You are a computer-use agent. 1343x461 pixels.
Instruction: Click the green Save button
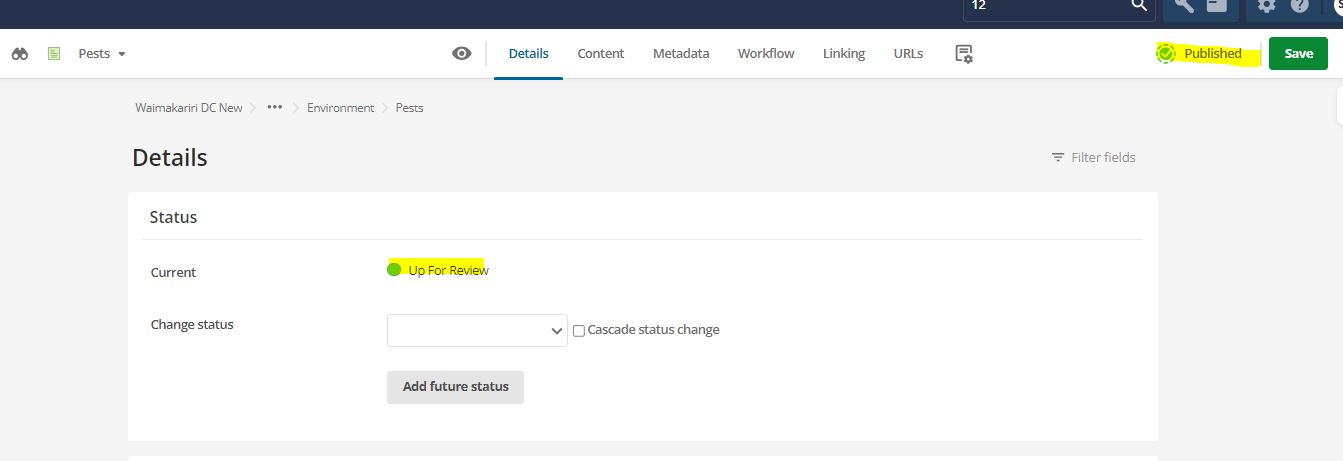[x=1298, y=54]
